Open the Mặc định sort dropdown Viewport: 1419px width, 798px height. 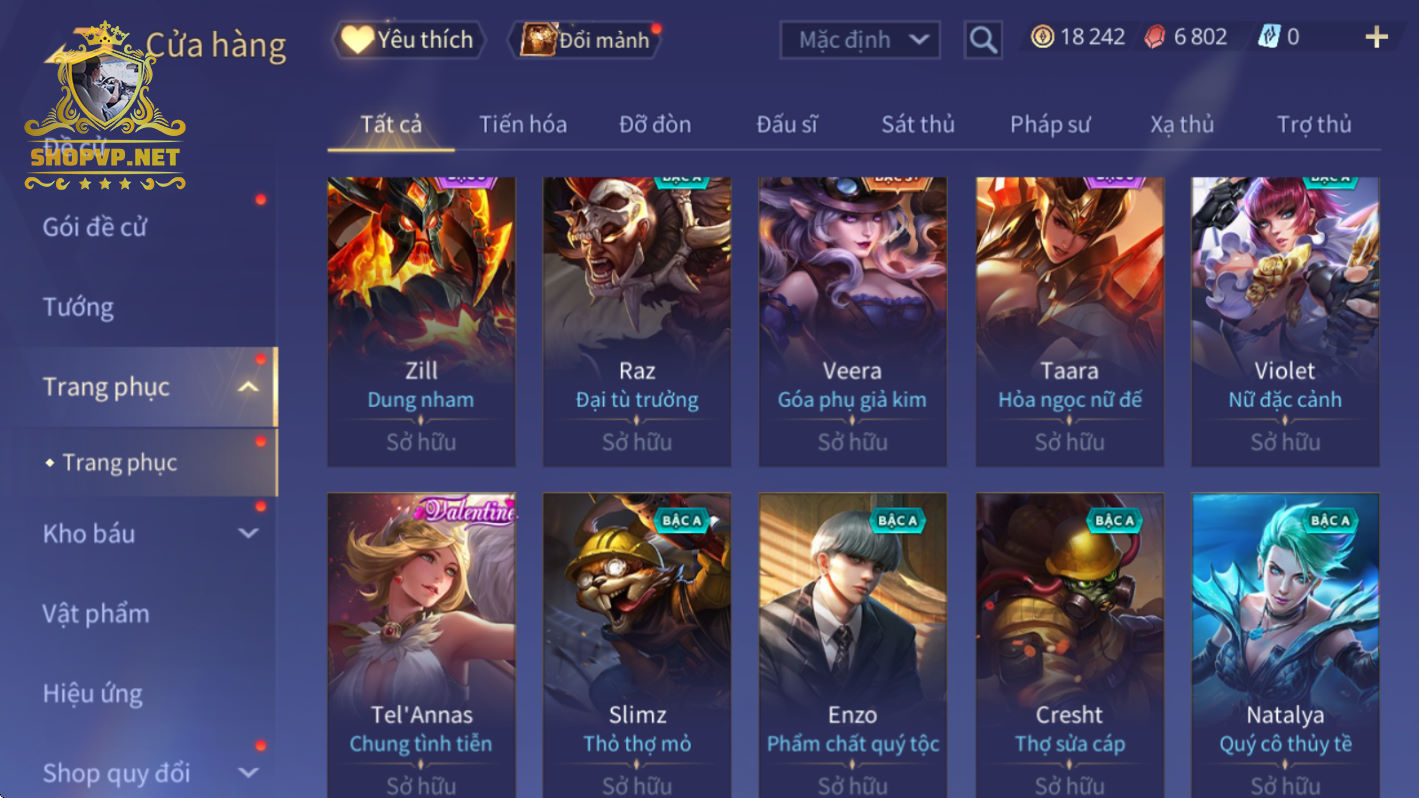(860, 40)
